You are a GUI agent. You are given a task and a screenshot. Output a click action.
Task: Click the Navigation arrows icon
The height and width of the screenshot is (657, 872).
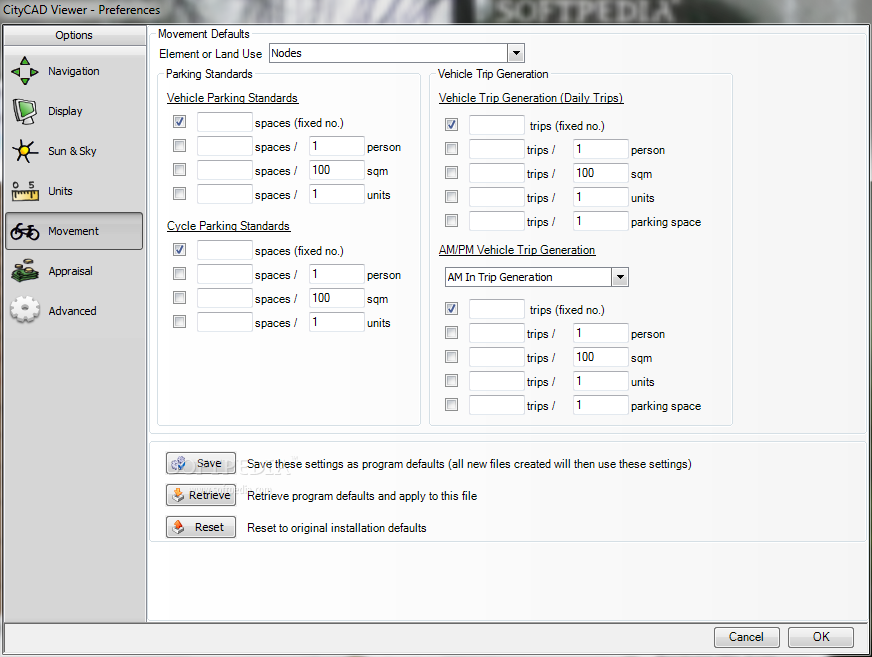pos(24,71)
